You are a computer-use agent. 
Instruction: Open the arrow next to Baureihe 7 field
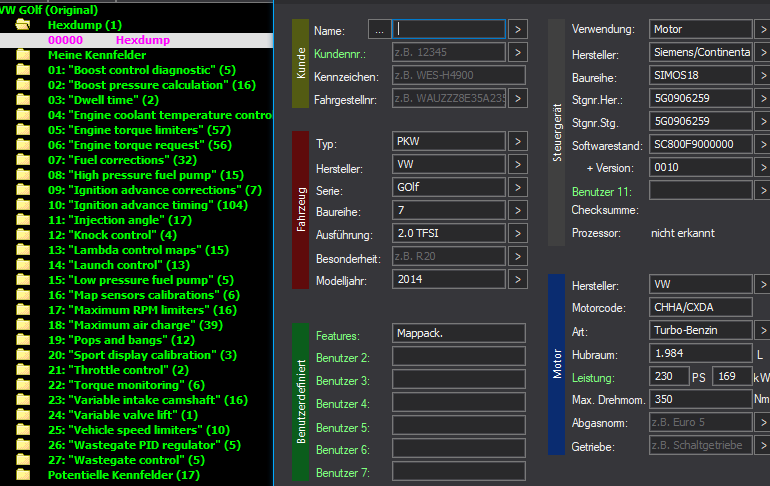click(x=518, y=210)
